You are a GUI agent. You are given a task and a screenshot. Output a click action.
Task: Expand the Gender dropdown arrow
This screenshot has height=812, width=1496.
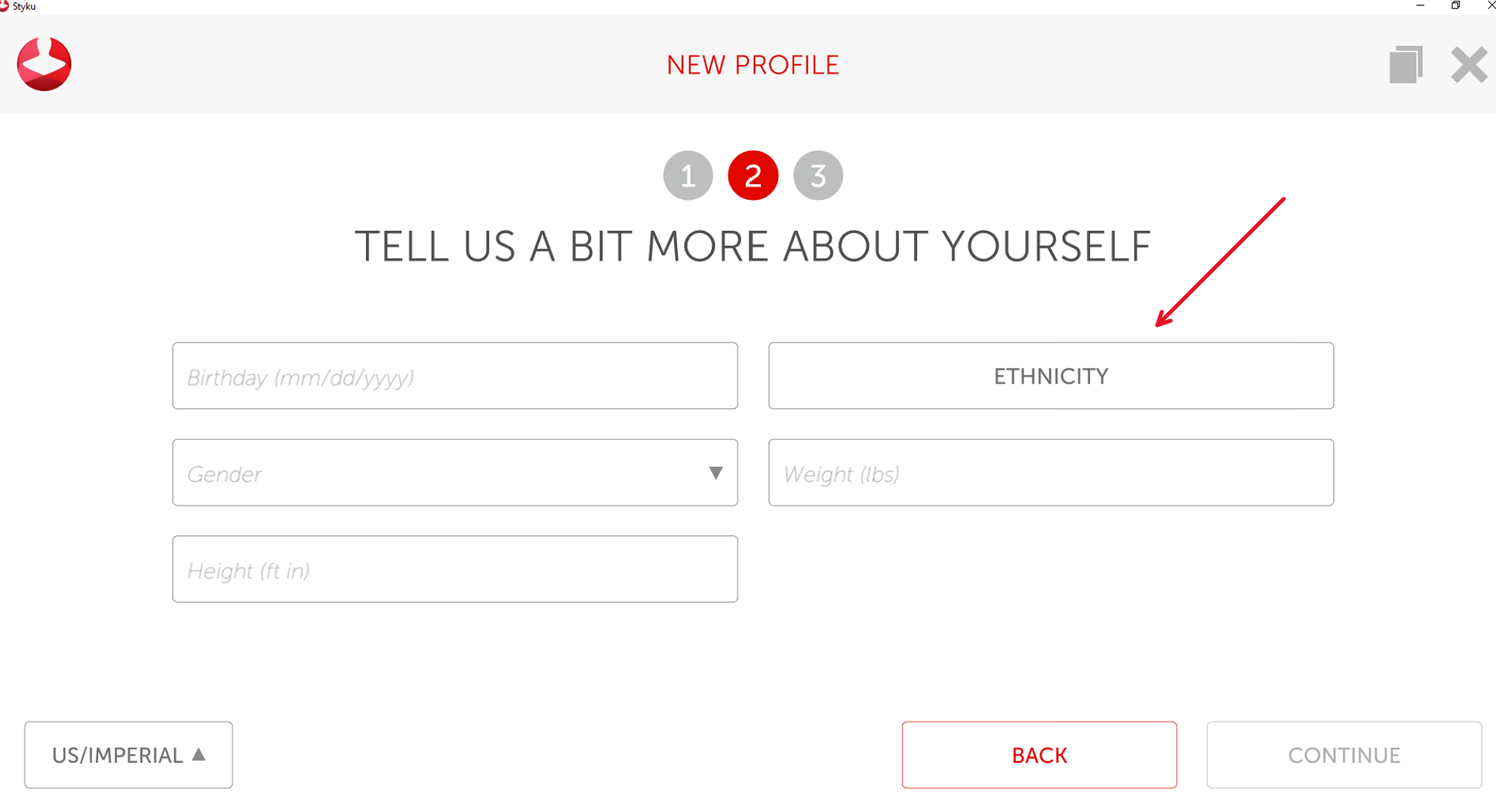(x=716, y=473)
